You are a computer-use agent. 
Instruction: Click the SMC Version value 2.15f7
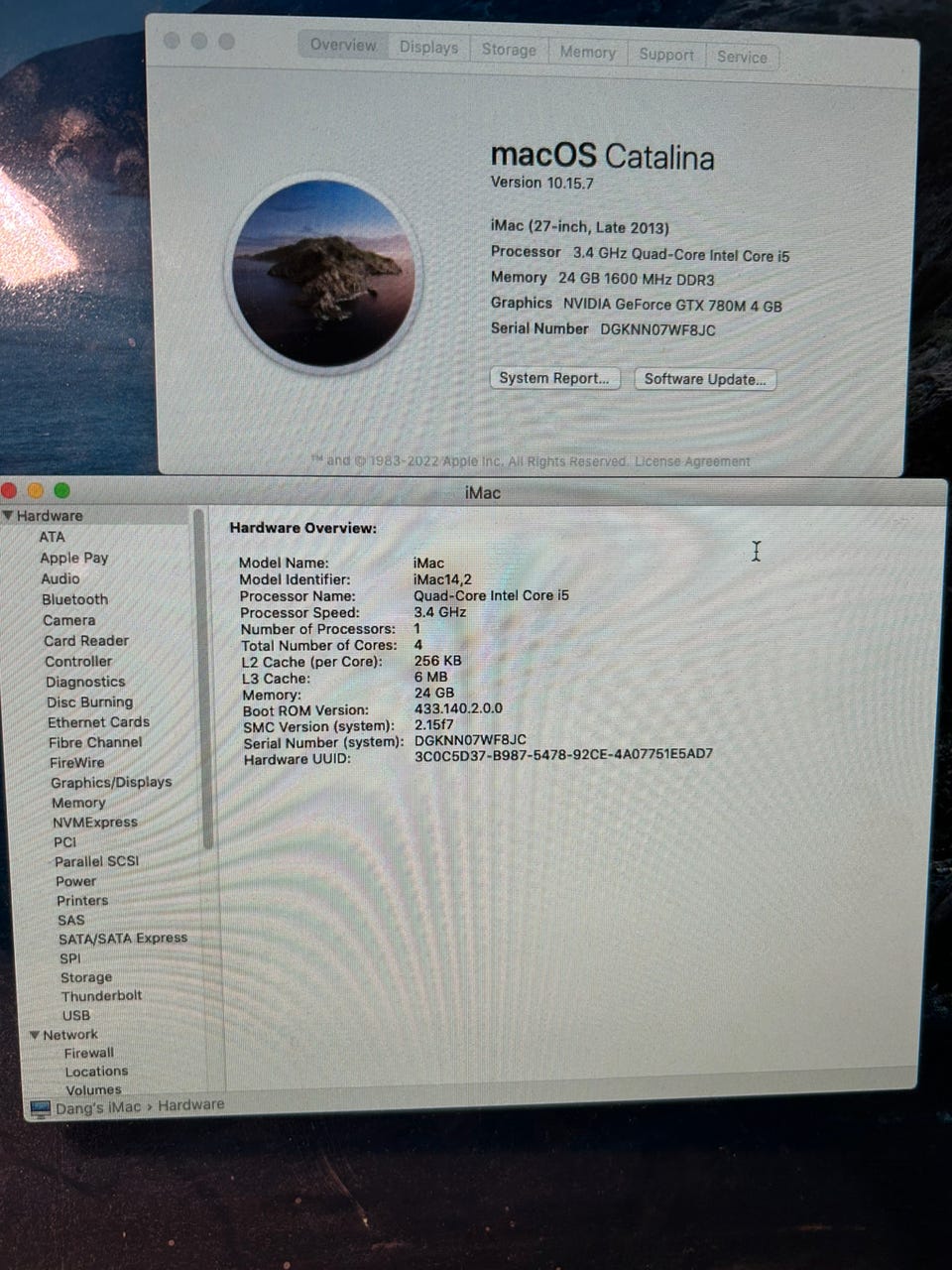point(433,724)
